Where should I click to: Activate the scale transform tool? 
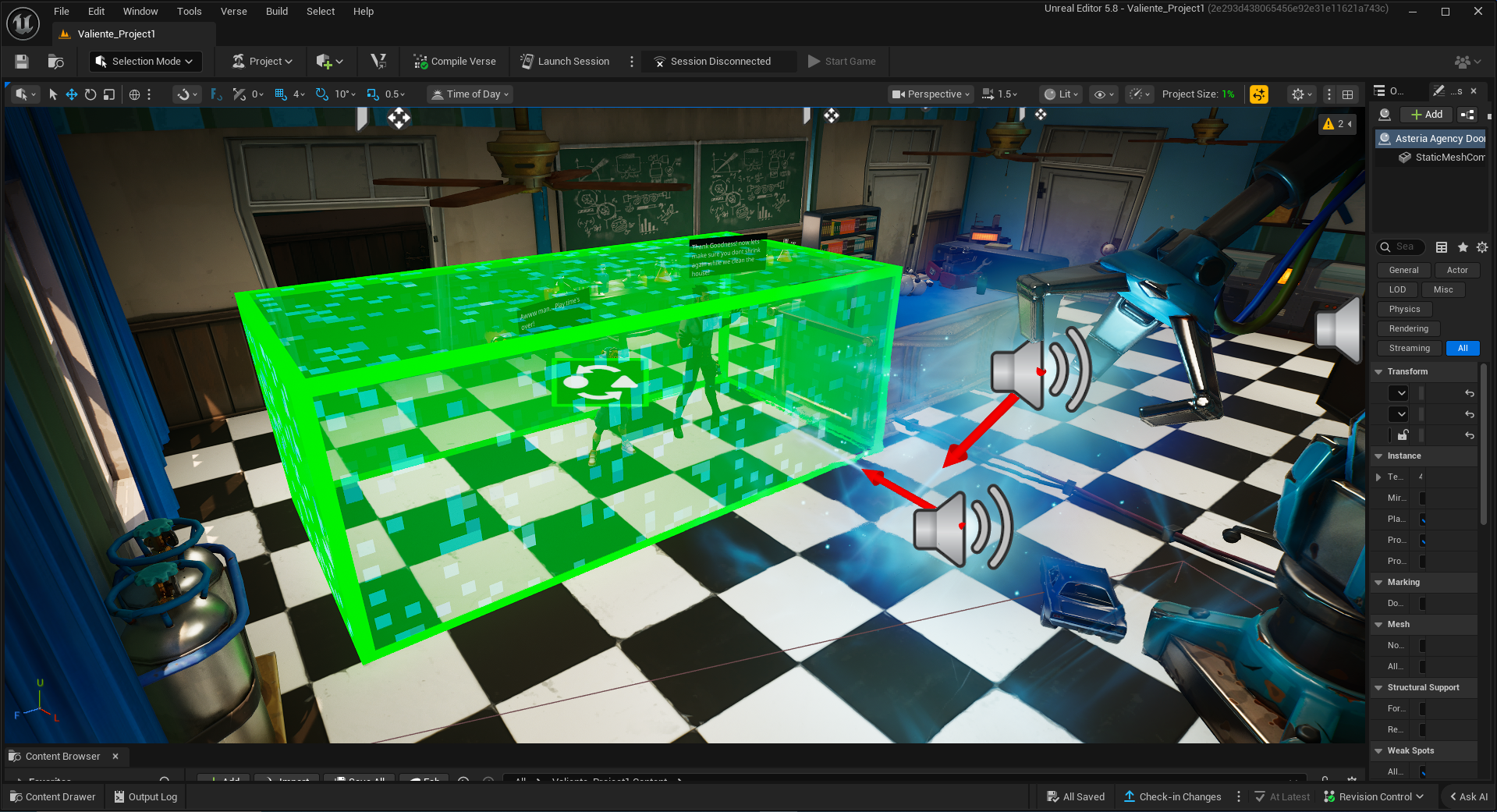pyautogui.click(x=109, y=94)
